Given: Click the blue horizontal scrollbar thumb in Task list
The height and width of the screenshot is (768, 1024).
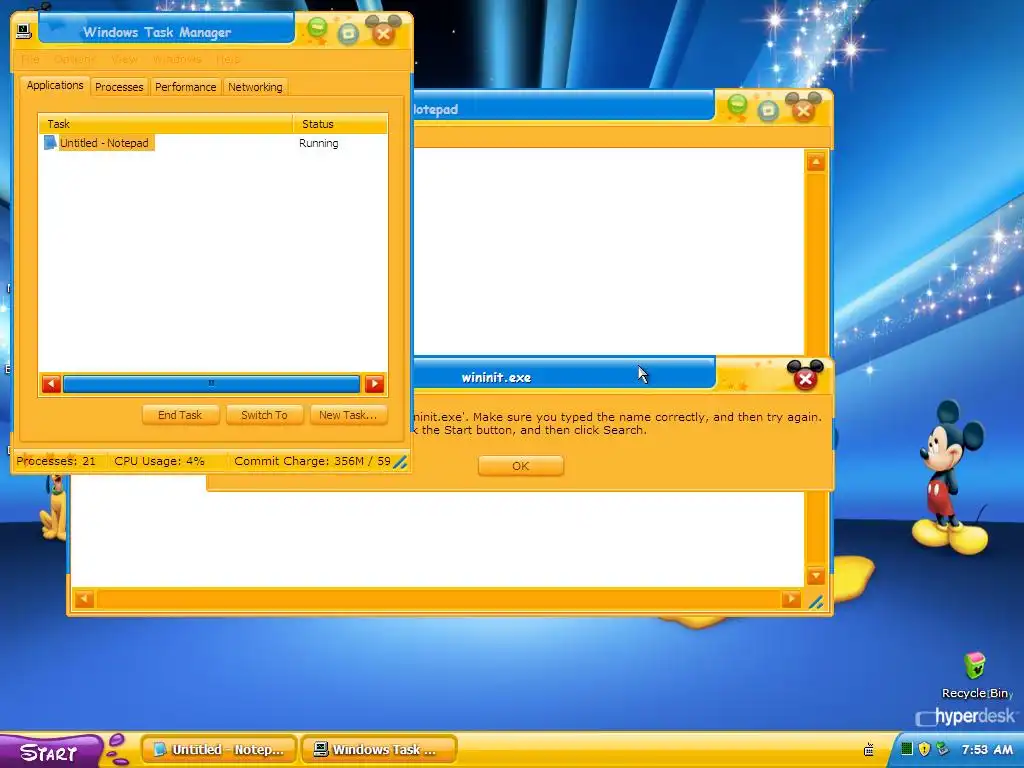Looking at the screenshot, I should (x=211, y=384).
